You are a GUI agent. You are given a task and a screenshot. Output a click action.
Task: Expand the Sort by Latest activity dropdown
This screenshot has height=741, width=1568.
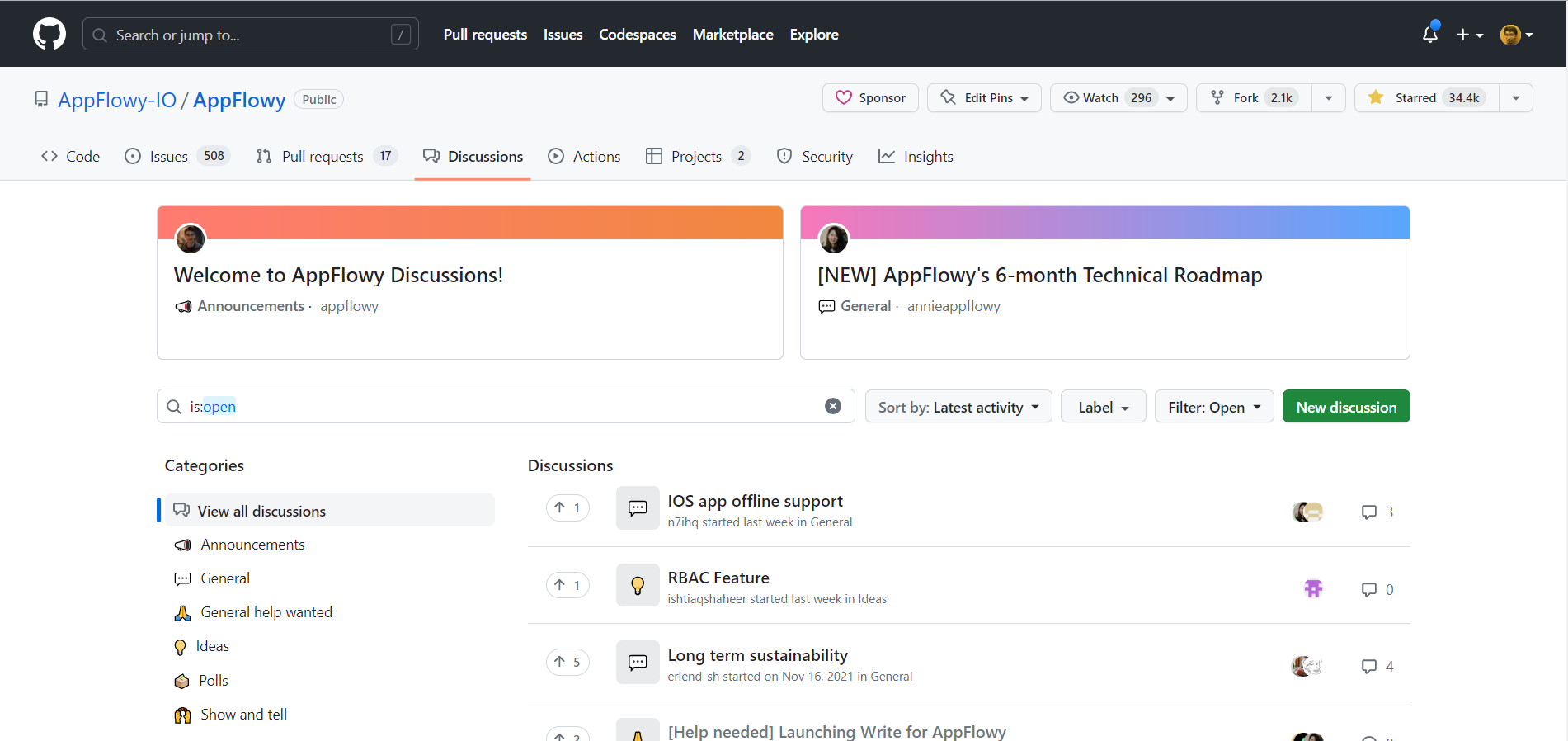click(958, 407)
